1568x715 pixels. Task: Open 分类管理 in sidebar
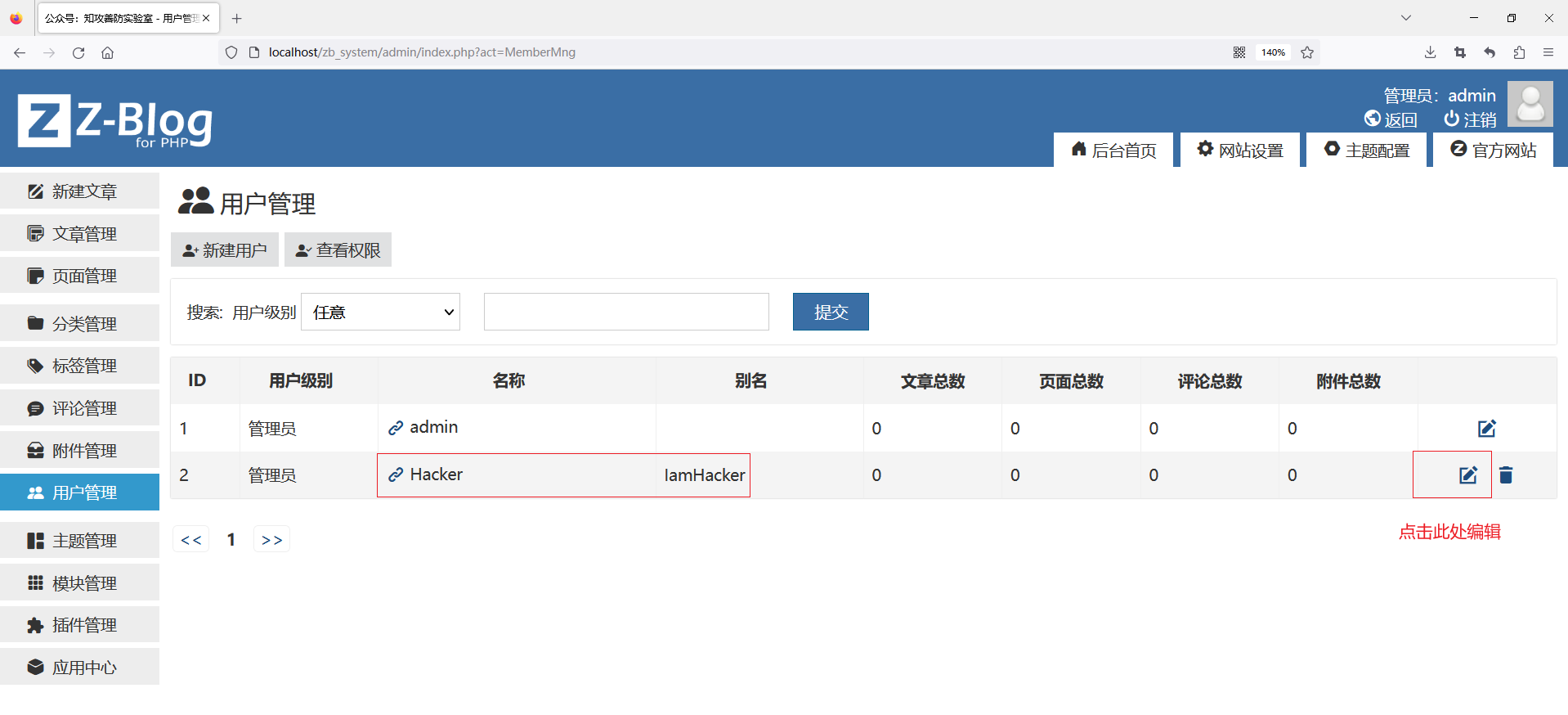[x=79, y=324]
